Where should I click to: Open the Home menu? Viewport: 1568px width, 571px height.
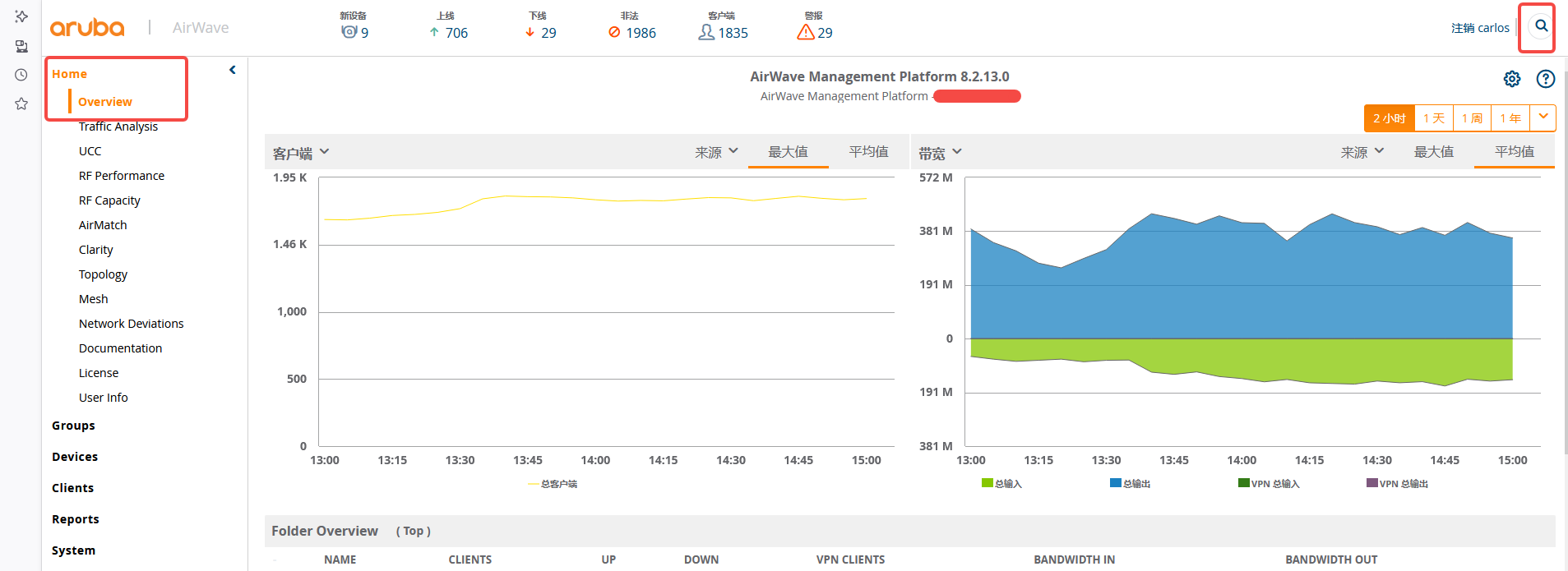pos(69,74)
